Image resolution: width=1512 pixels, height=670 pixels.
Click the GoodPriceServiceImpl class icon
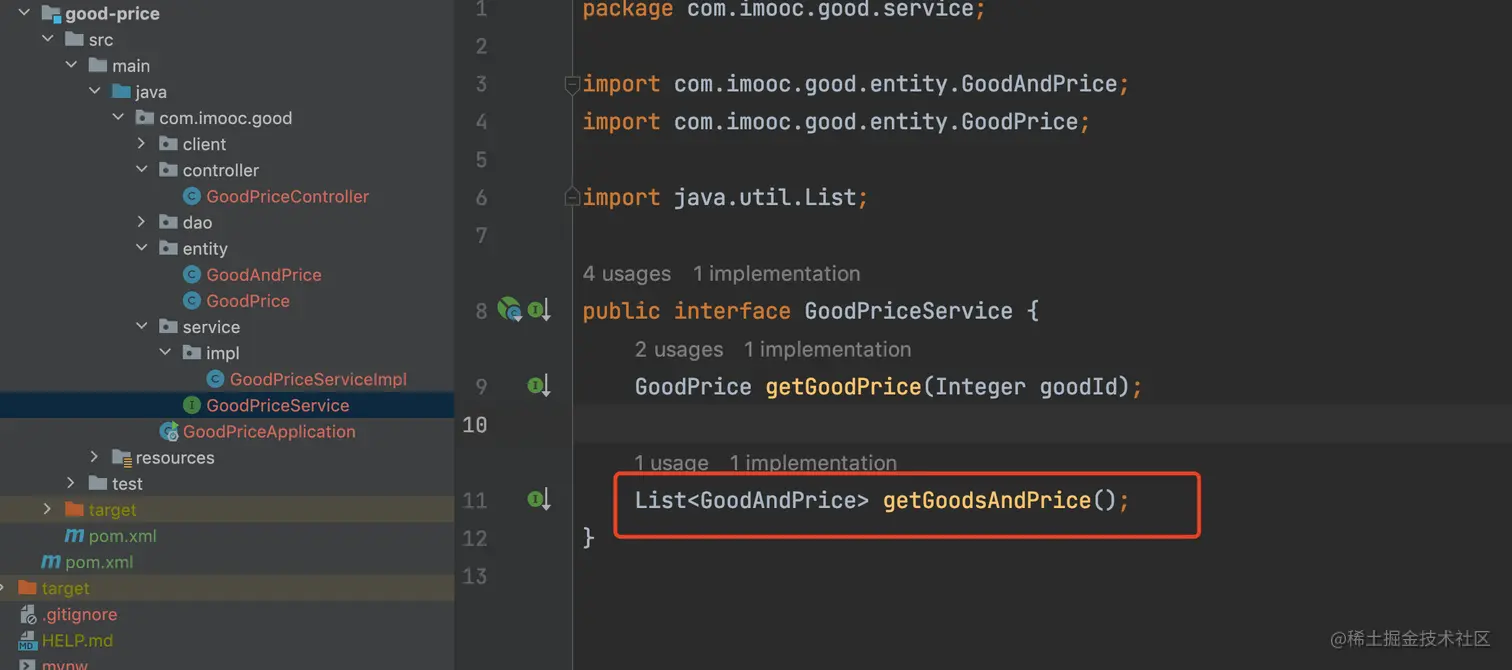coord(215,379)
